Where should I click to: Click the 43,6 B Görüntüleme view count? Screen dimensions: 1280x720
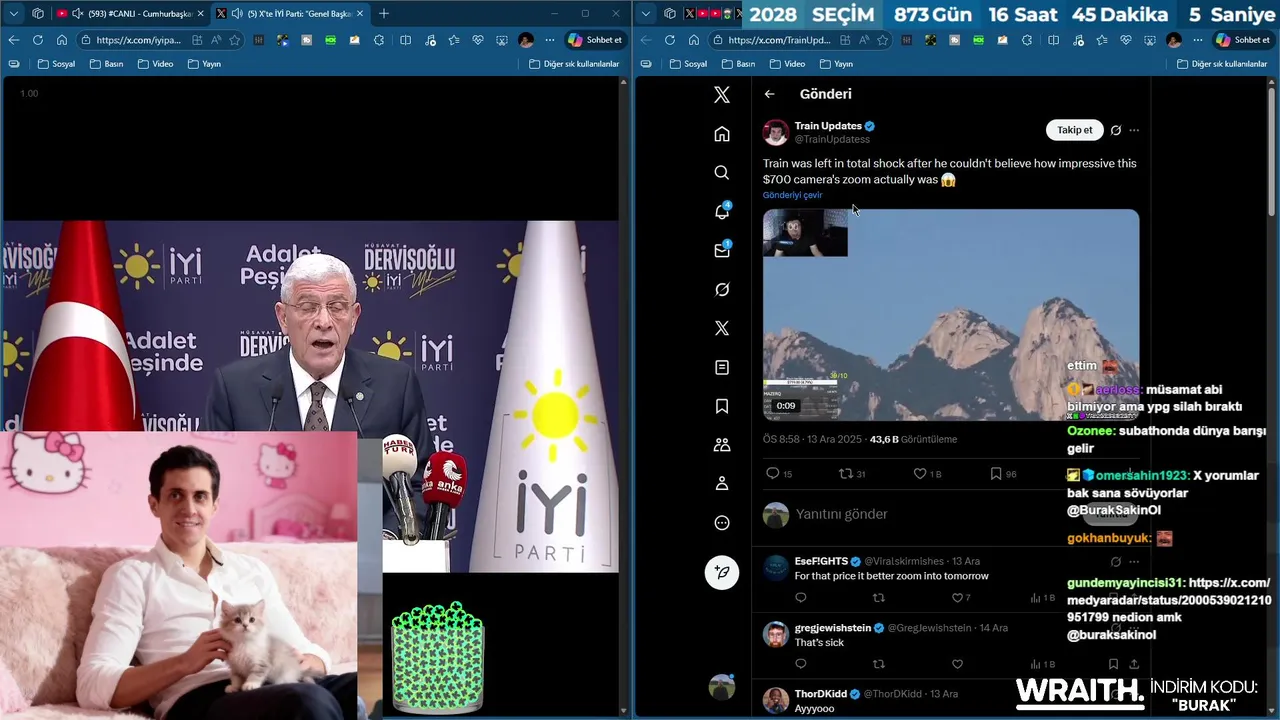tap(913, 439)
